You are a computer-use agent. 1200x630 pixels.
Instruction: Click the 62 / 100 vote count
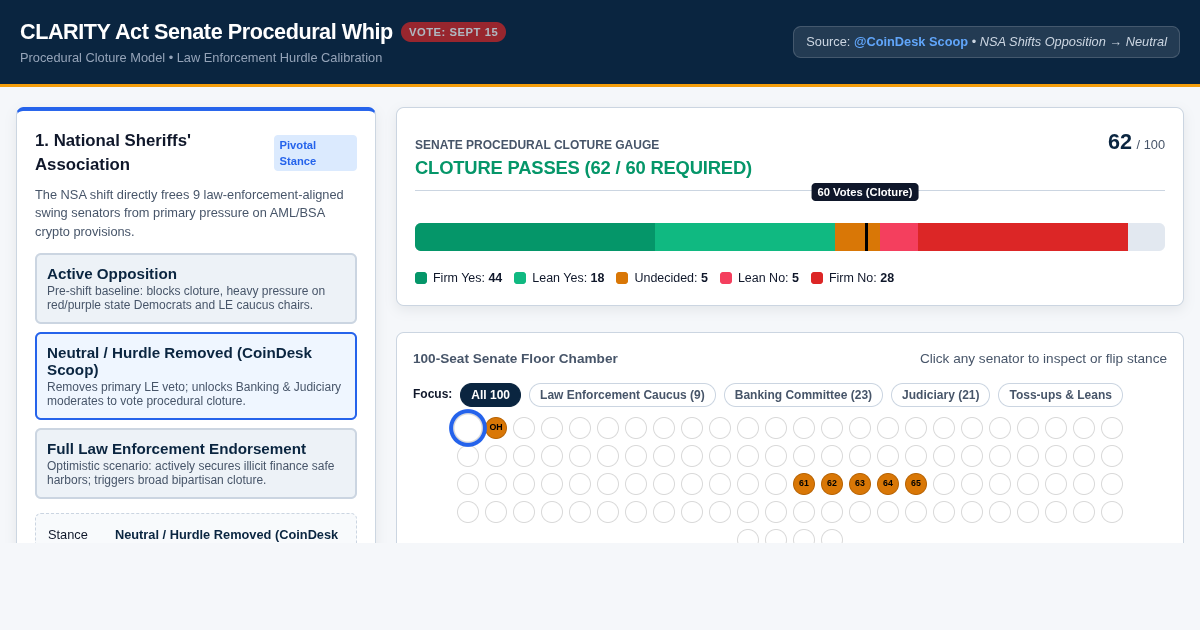[x=1136, y=142]
